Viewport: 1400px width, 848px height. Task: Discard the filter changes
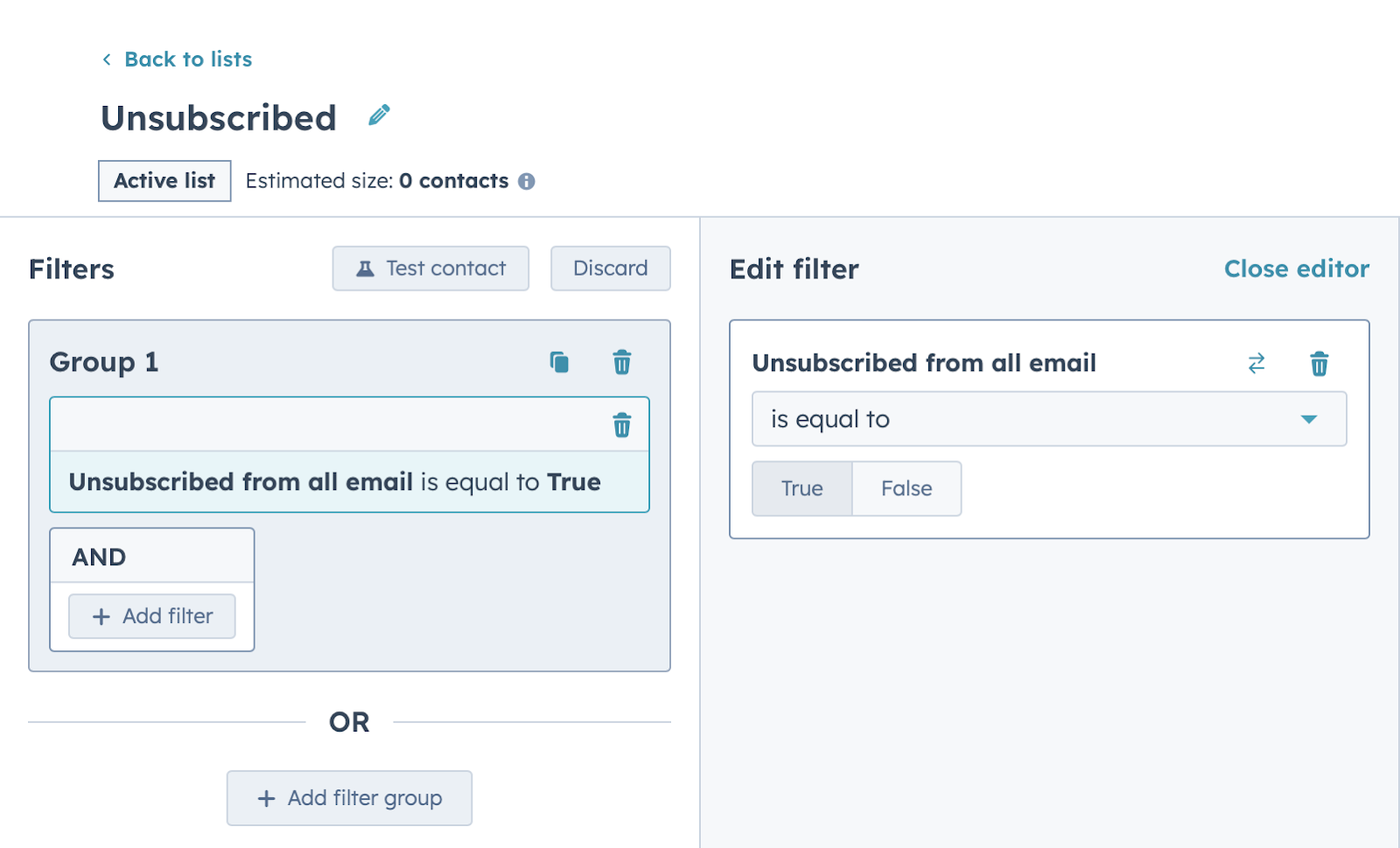coord(610,268)
